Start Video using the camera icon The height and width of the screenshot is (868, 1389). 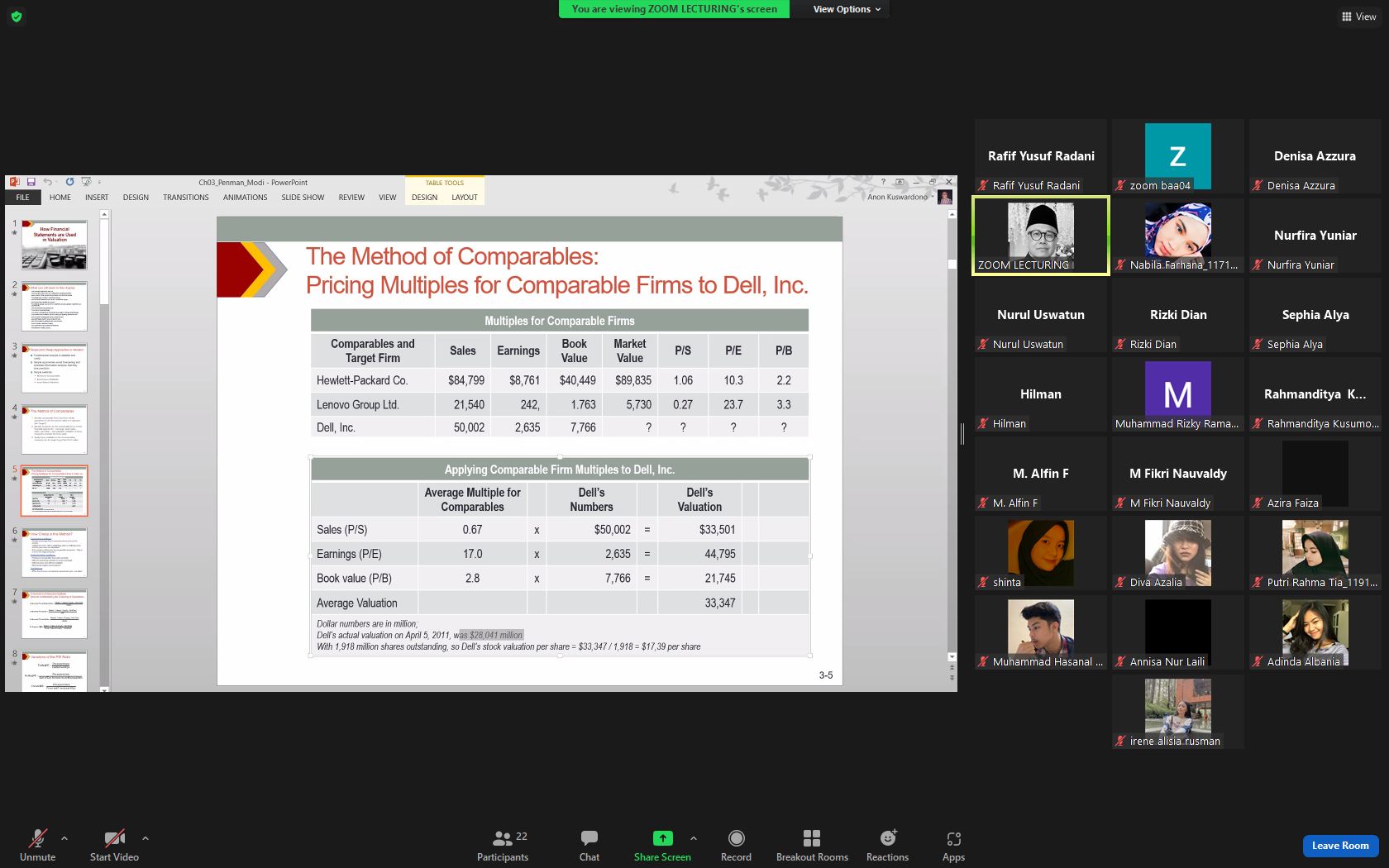coord(115,838)
